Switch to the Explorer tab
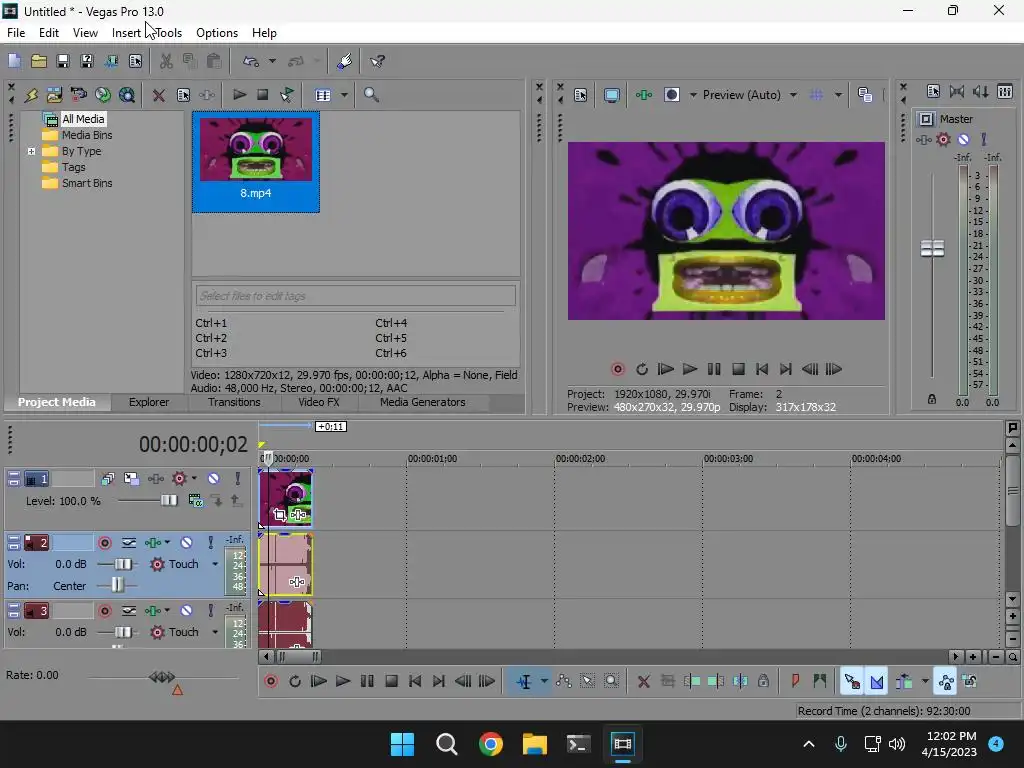1024x768 pixels. (x=149, y=402)
